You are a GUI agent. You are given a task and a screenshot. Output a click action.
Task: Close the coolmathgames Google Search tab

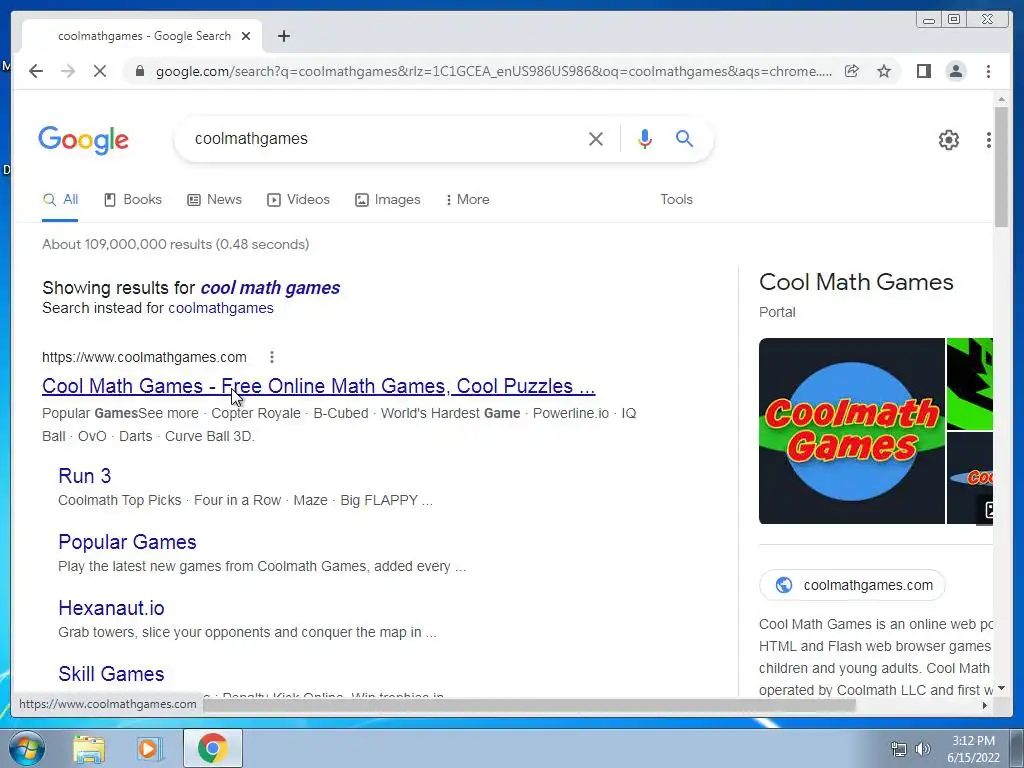[x=246, y=36]
